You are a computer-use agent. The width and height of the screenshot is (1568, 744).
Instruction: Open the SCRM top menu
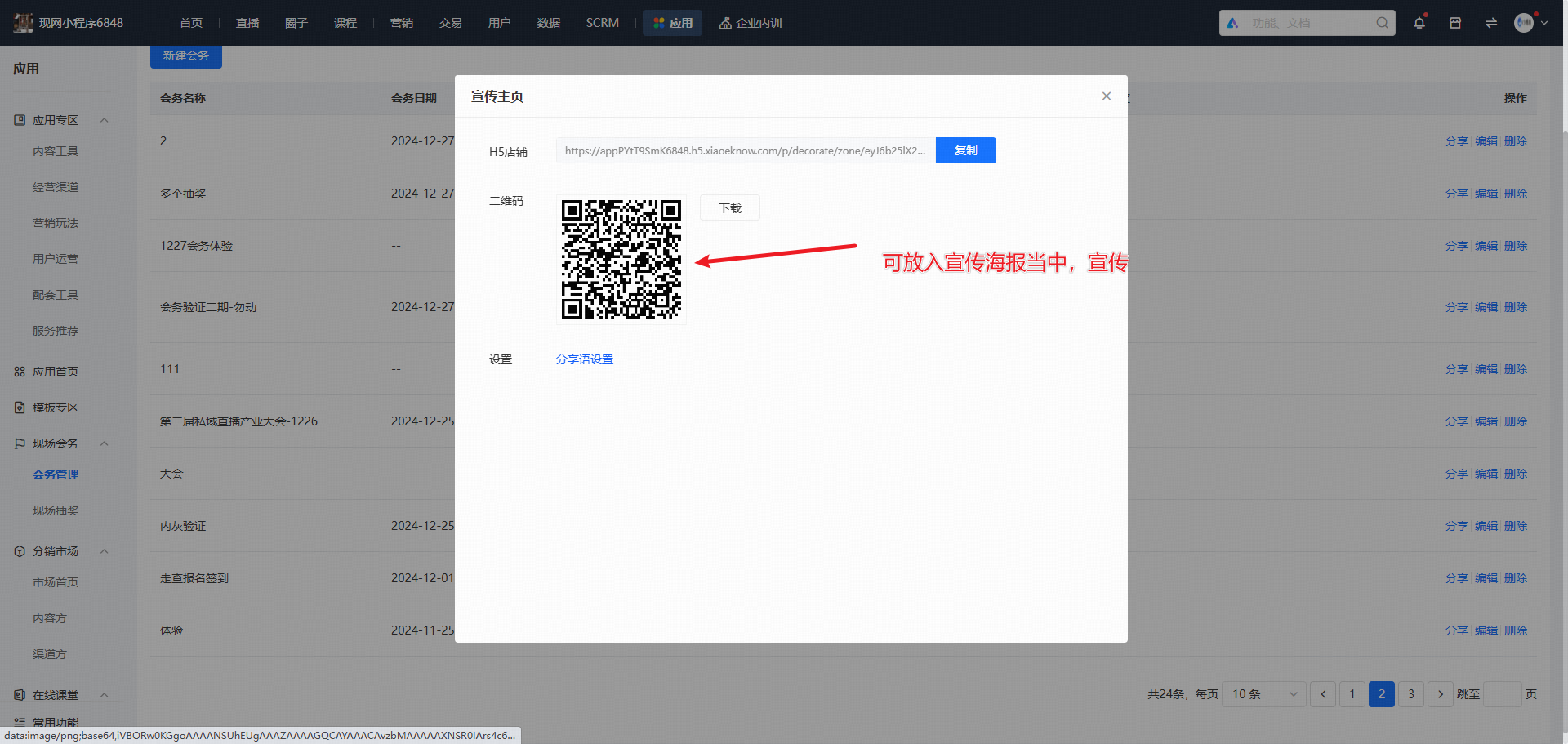pos(603,23)
